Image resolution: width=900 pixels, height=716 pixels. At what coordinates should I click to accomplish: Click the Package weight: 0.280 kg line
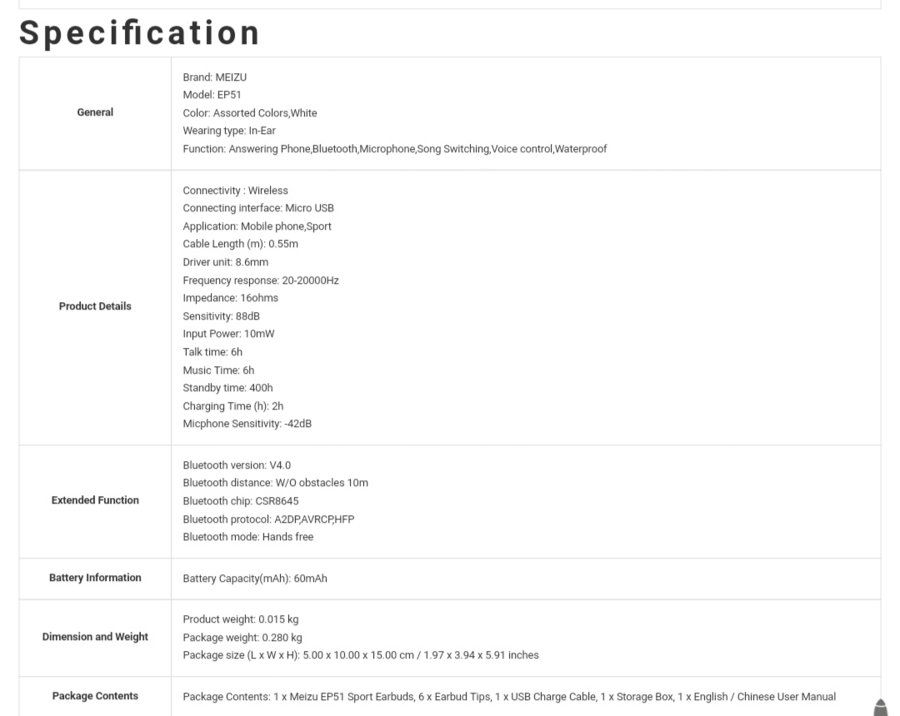242,637
